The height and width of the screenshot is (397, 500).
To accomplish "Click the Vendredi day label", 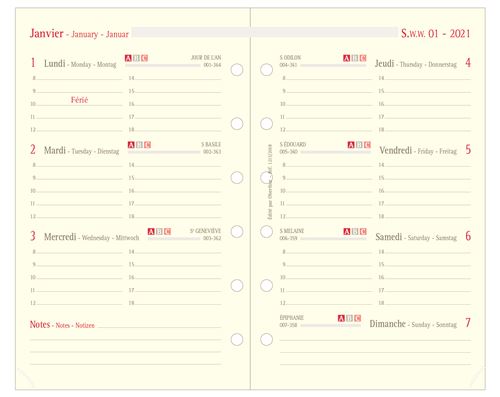I will click(x=396, y=150).
